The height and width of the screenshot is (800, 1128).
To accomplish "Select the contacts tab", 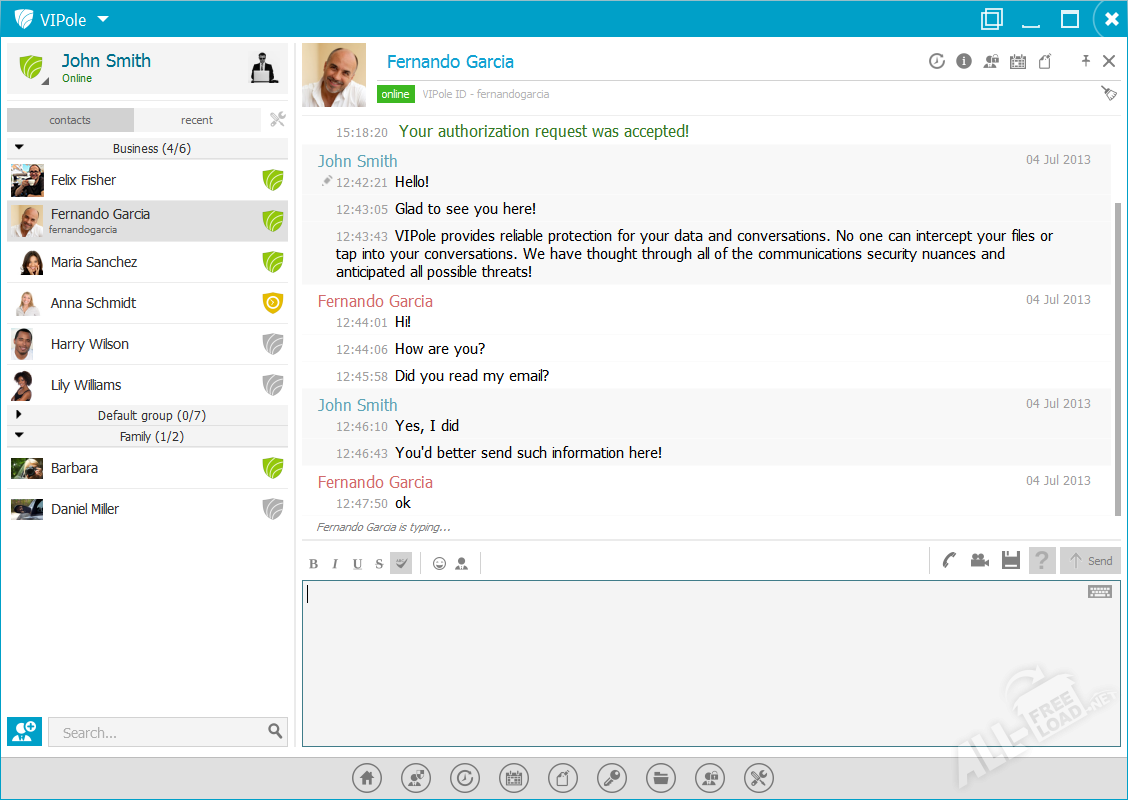I will coord(70,120).
